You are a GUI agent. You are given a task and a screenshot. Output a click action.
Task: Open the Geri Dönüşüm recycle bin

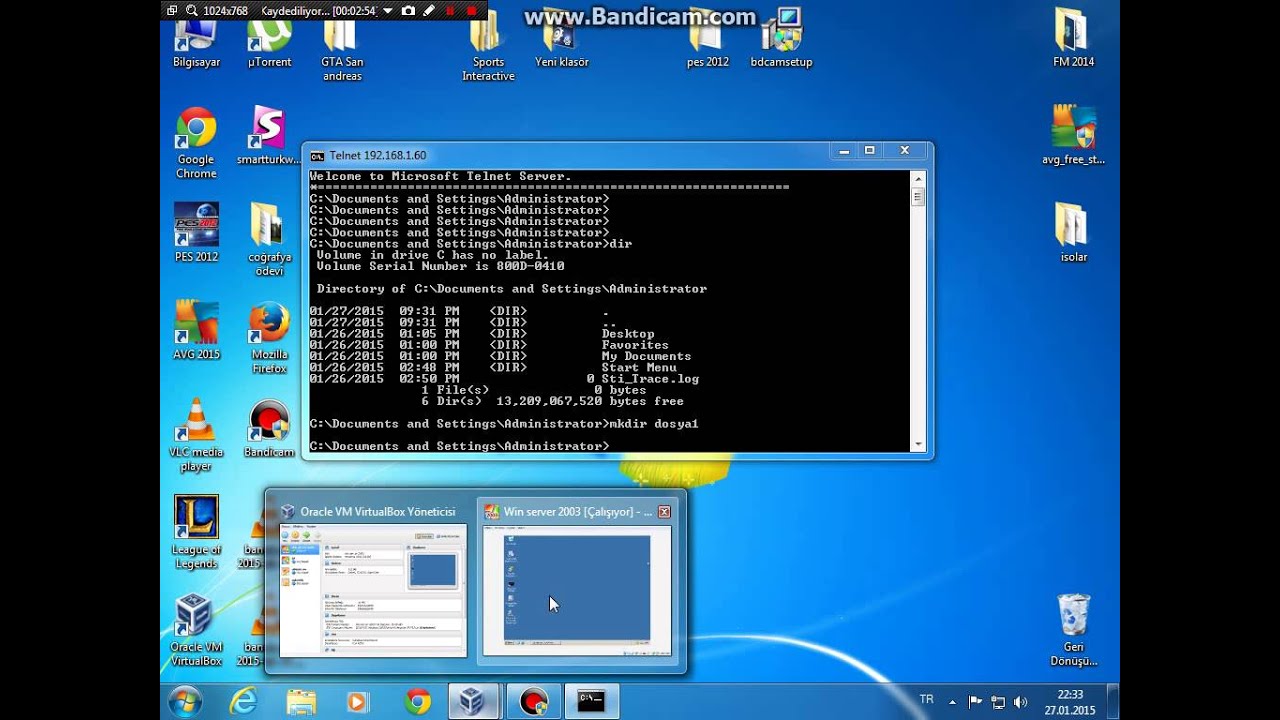tap(1073, 631)
